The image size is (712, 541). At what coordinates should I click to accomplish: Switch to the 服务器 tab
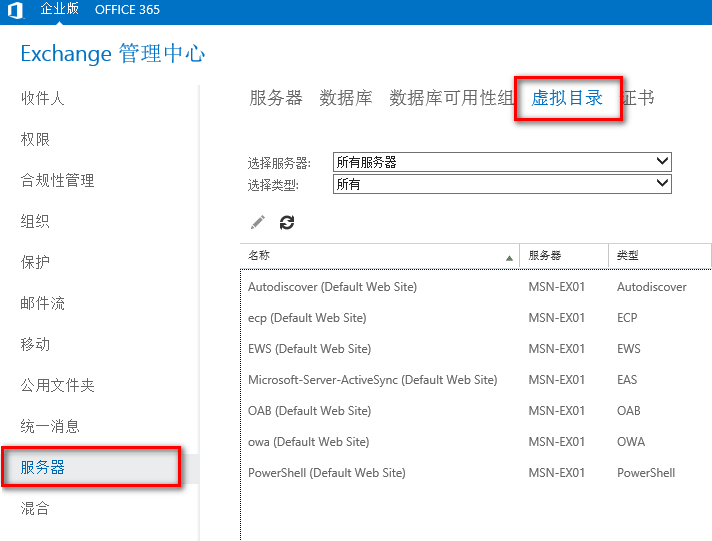coord(276,98)
